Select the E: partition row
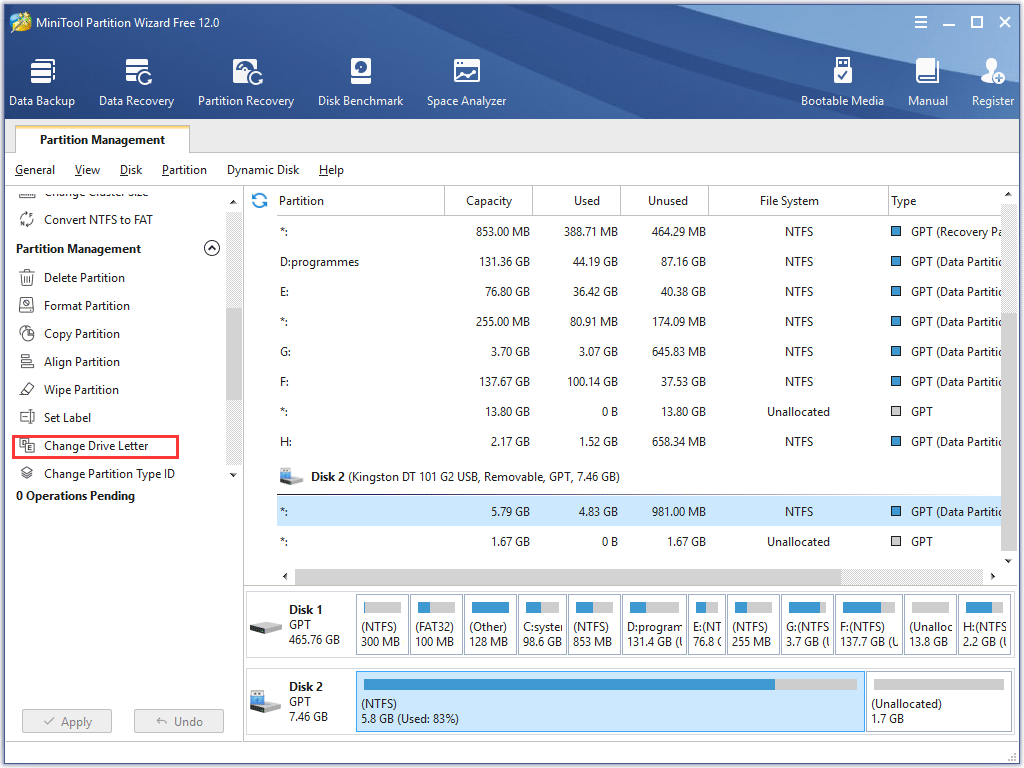The width and height of the screenshot is (1024, 768). tap(639, 292)
